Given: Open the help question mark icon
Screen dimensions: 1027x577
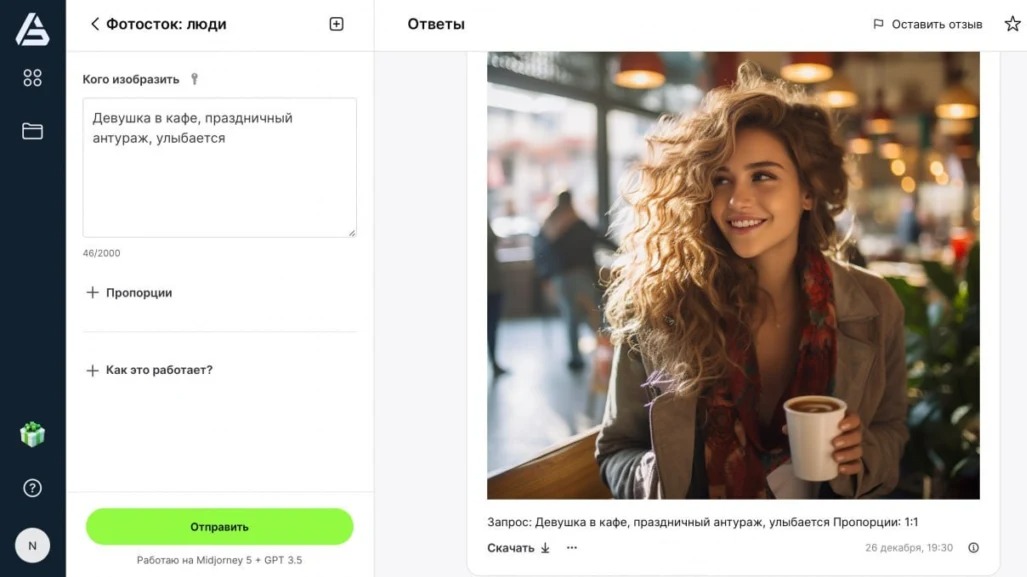Looking at the screenshot, I should click(x=32, y=488).
